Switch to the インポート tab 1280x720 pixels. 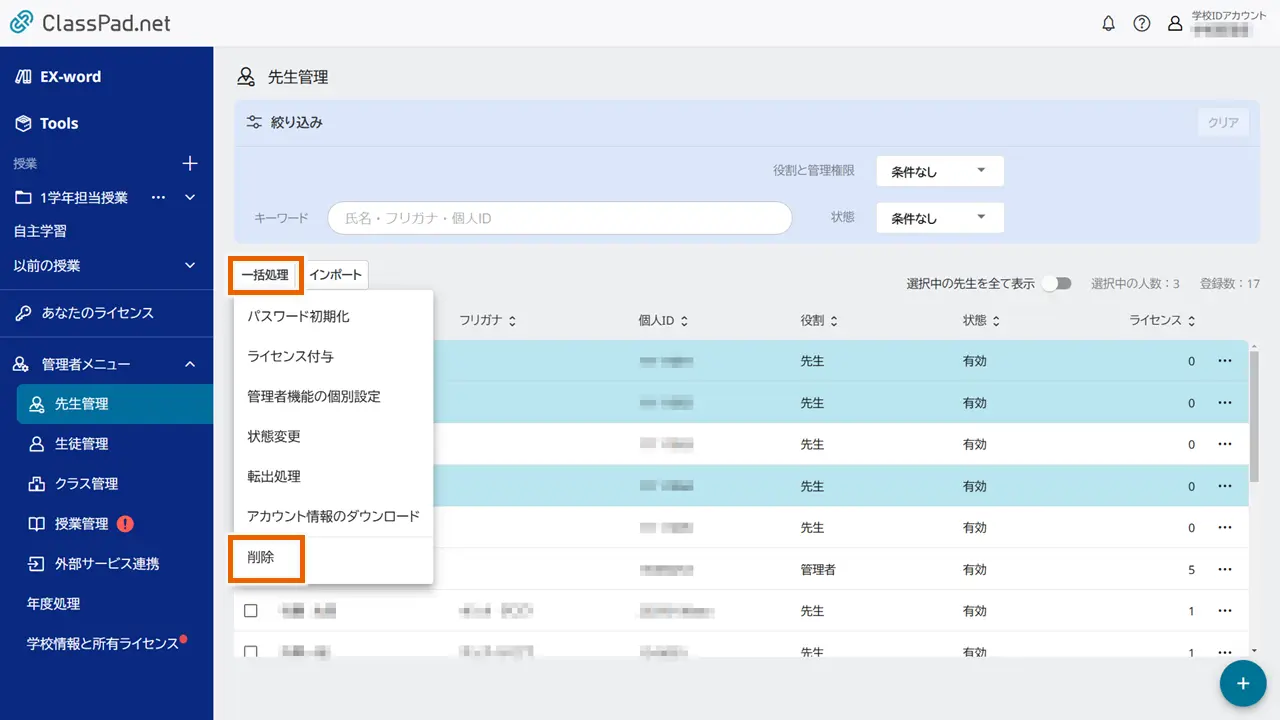pos(335,274)
